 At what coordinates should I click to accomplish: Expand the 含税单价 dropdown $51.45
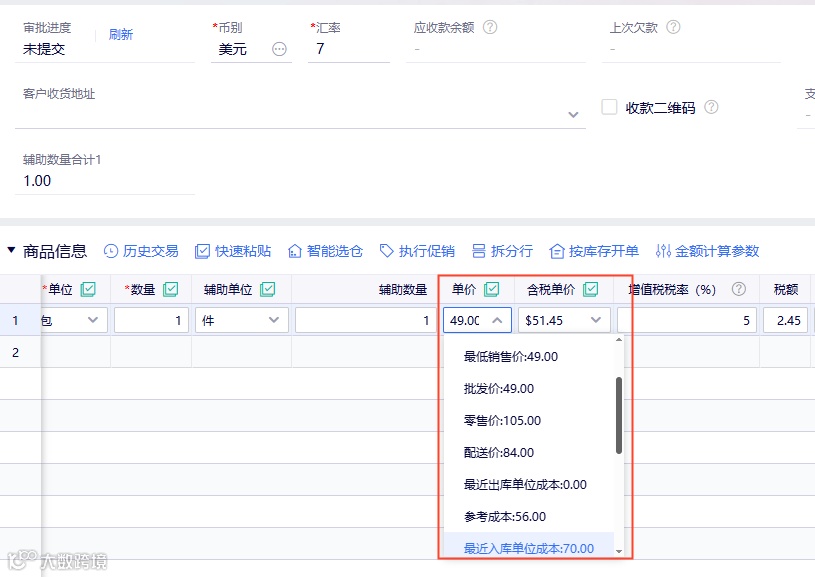[x=596, y=320]
